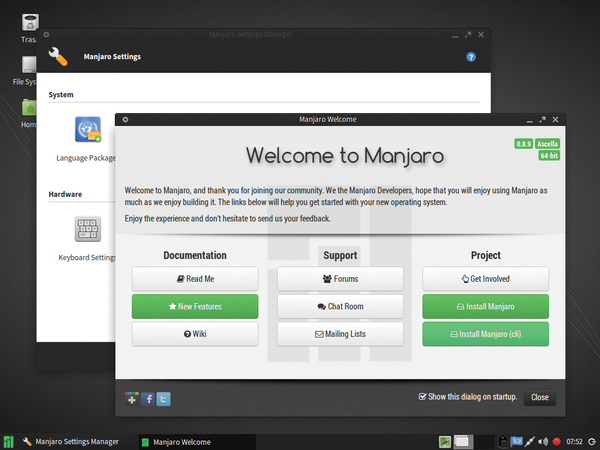The image size is (600, 450).
Task: Maximize the Manjaro Welcome window
Action: click(x=543, y=120)
